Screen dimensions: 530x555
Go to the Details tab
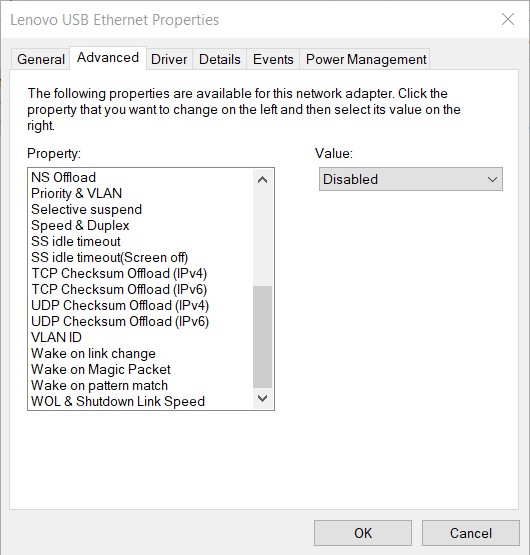click(x=220, y=59)
